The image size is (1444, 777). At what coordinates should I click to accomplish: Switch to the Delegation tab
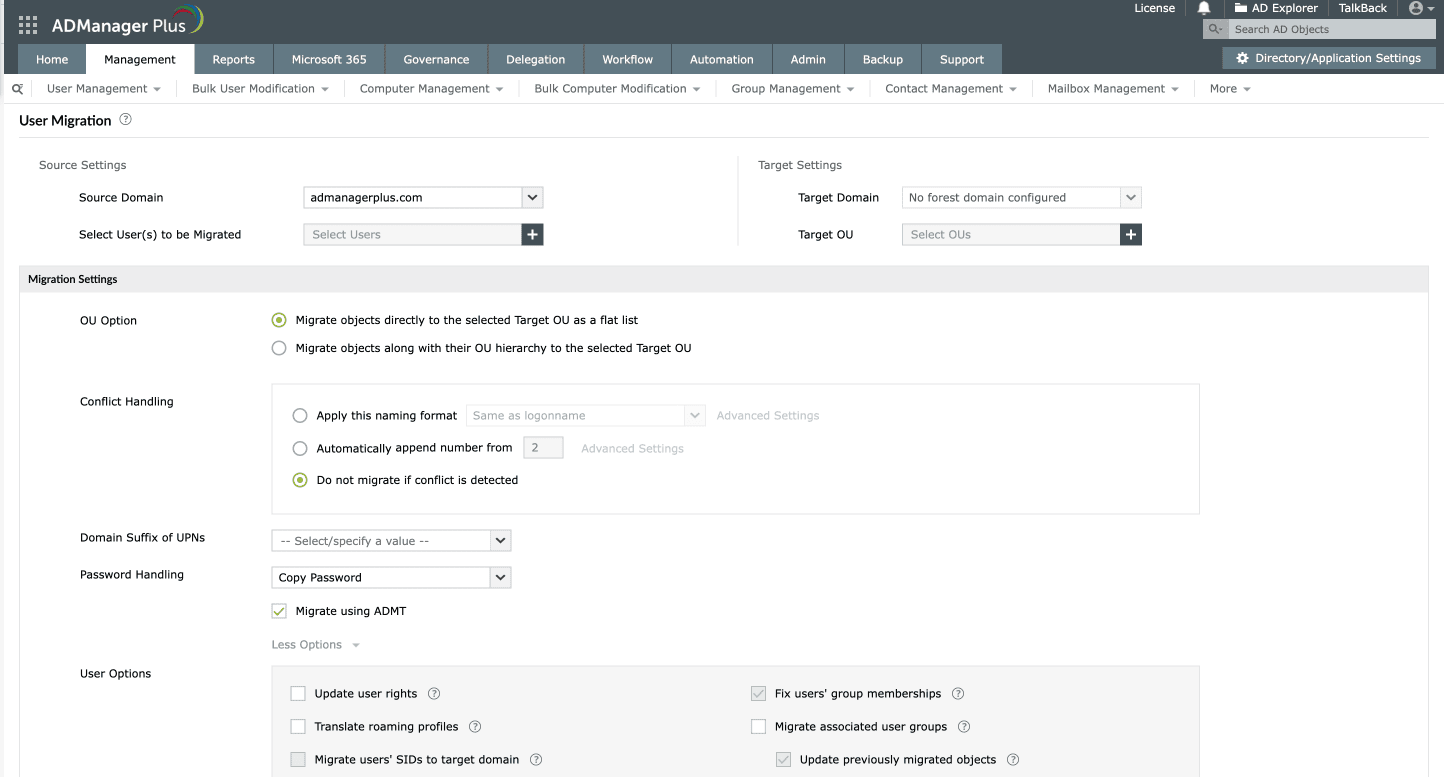coord(536,59)
